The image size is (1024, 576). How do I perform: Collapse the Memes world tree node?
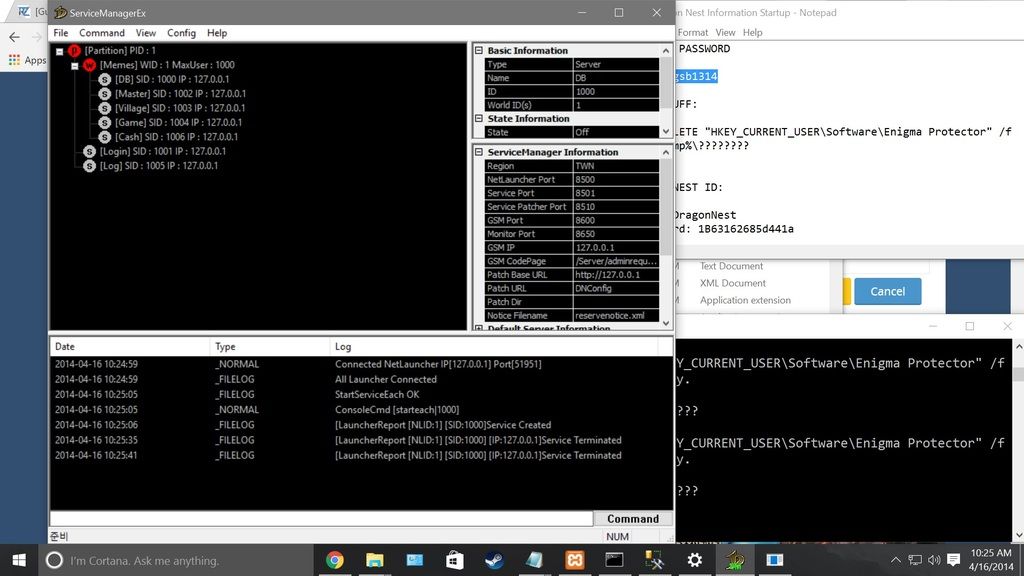point(75,65)
